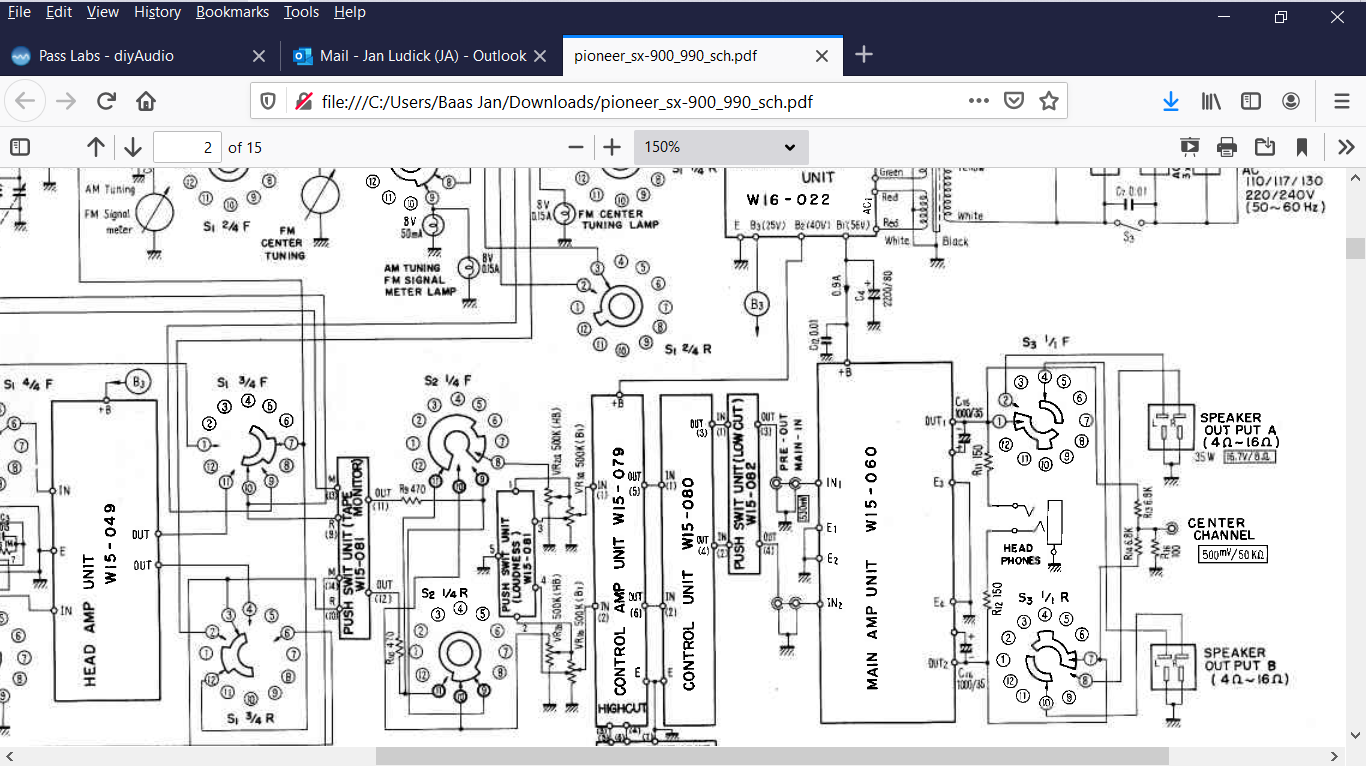
Task: Close the pioneer_sx-900_990_sch.pdf tab
Action: (822, 56)
